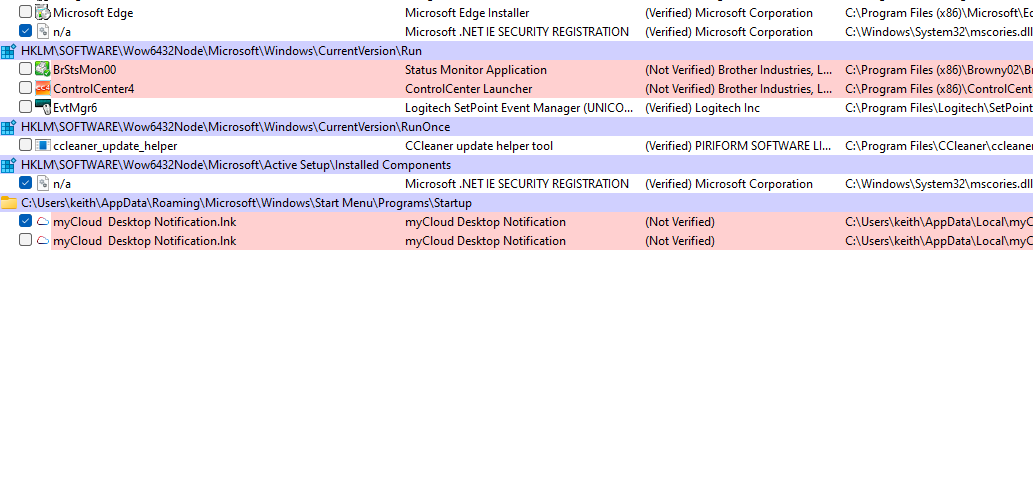
Task: Click the C:\Program Files\CCleaner path cell
Action: pos(939,146)
